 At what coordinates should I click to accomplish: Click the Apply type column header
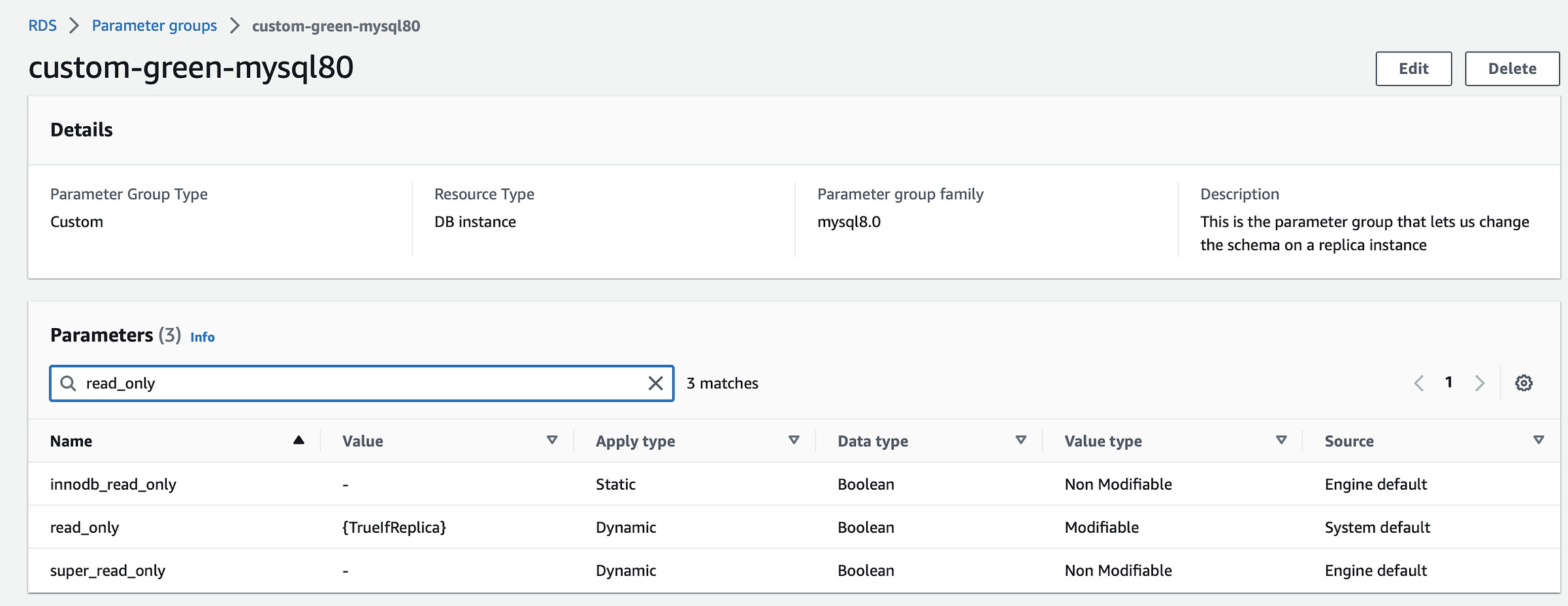coord(635,441)
